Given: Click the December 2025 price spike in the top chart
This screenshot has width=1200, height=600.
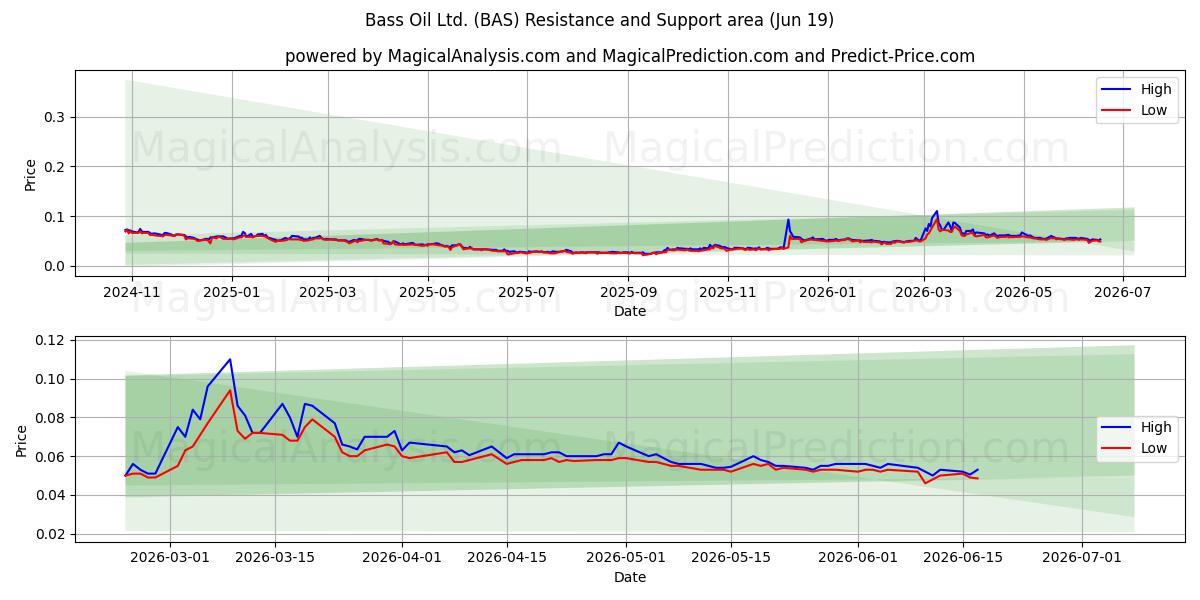Looking at the screenshot, I should click(788, 220).
